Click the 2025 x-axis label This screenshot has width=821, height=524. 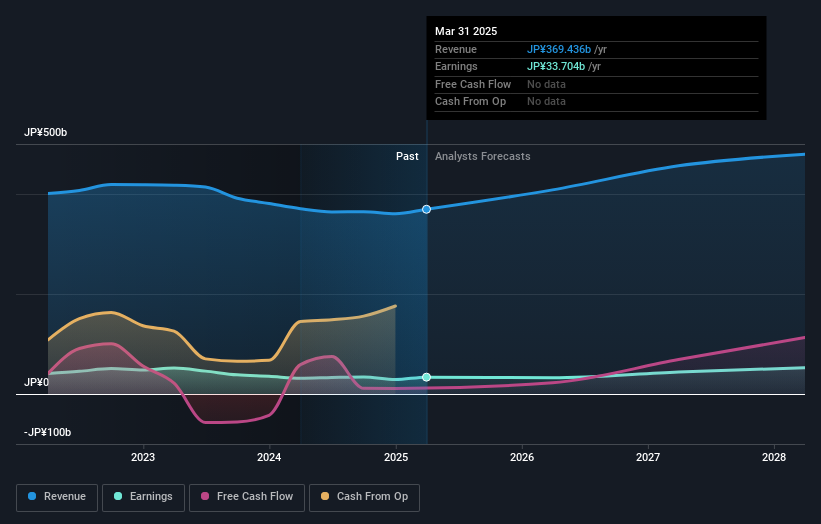(396, 458)
